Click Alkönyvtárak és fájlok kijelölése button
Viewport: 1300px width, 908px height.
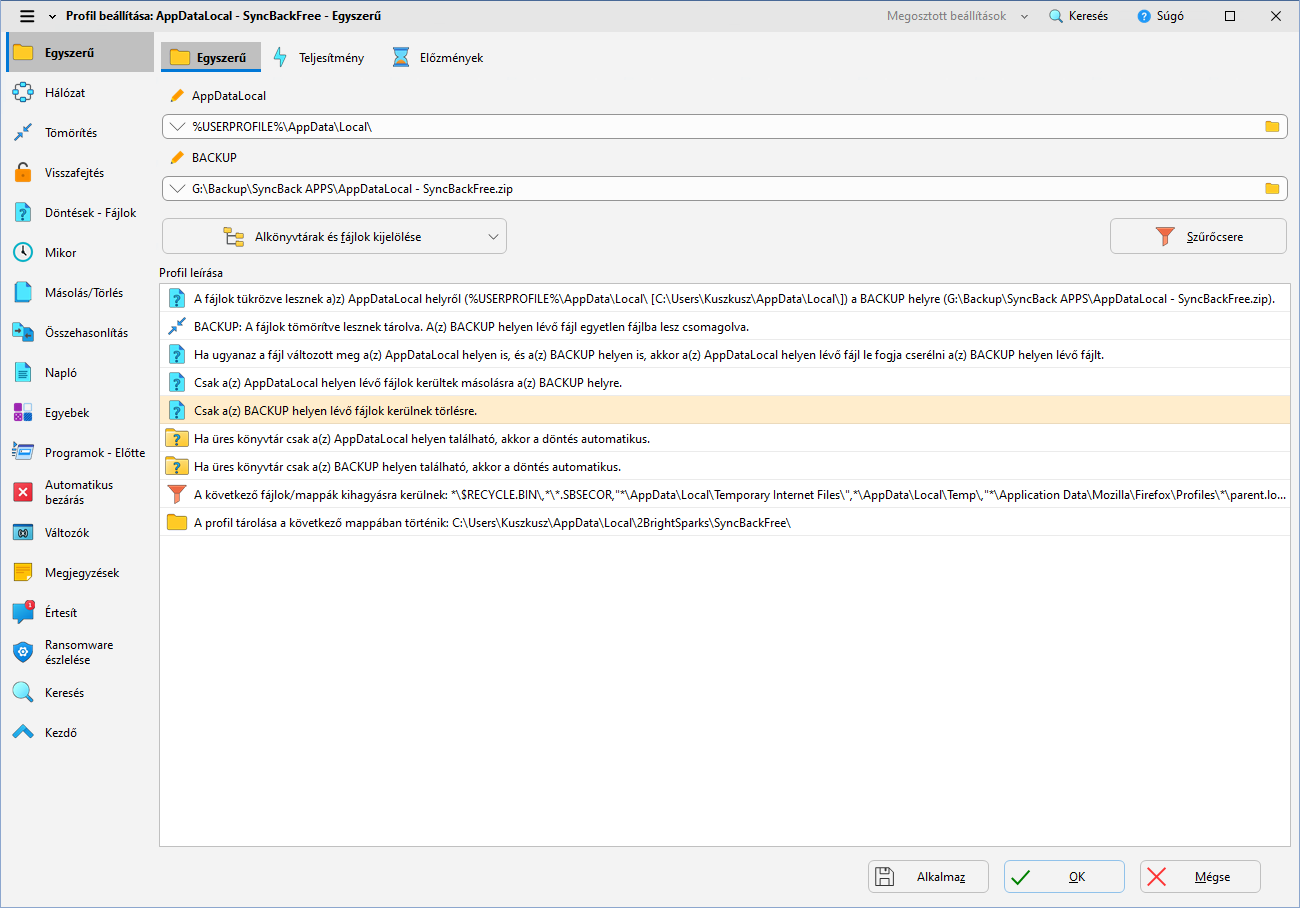tap(334, 236)
